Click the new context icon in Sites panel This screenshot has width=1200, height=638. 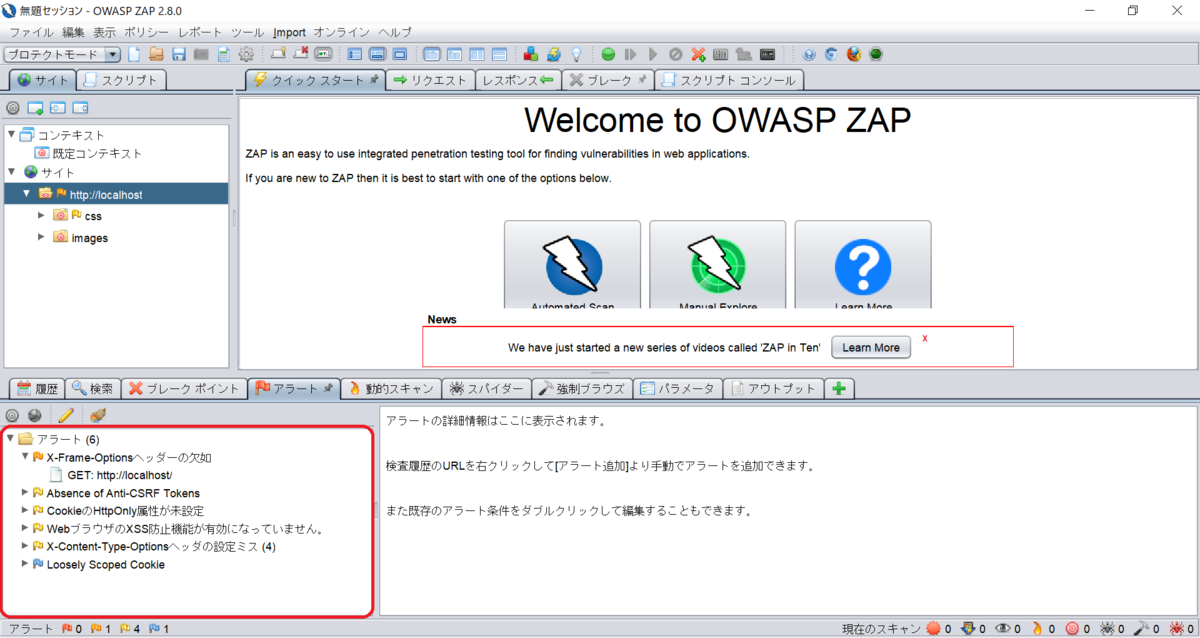pyautogui.click(x=35, y=107)
